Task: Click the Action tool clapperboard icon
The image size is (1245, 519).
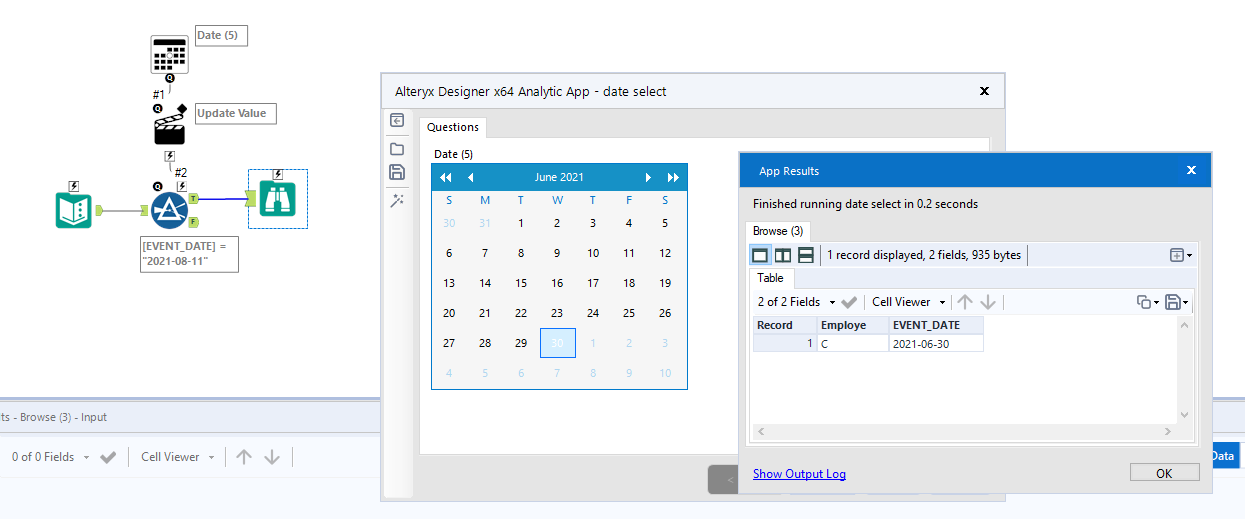Action: click(x=169, y=129)
